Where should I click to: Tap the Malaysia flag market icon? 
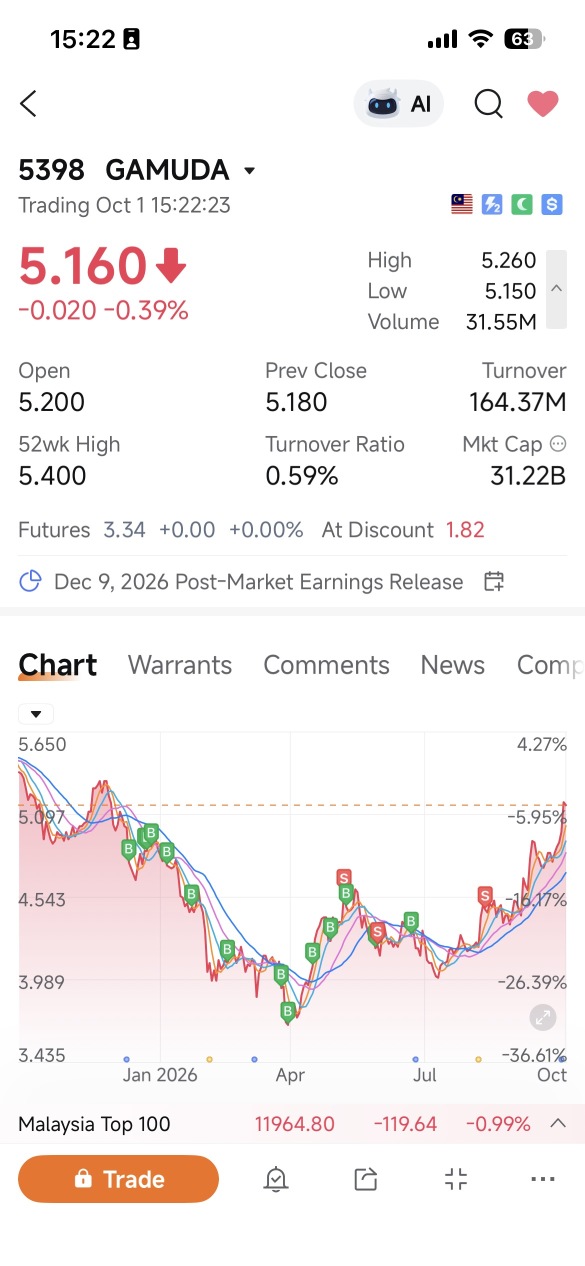(x=461, y=205)
